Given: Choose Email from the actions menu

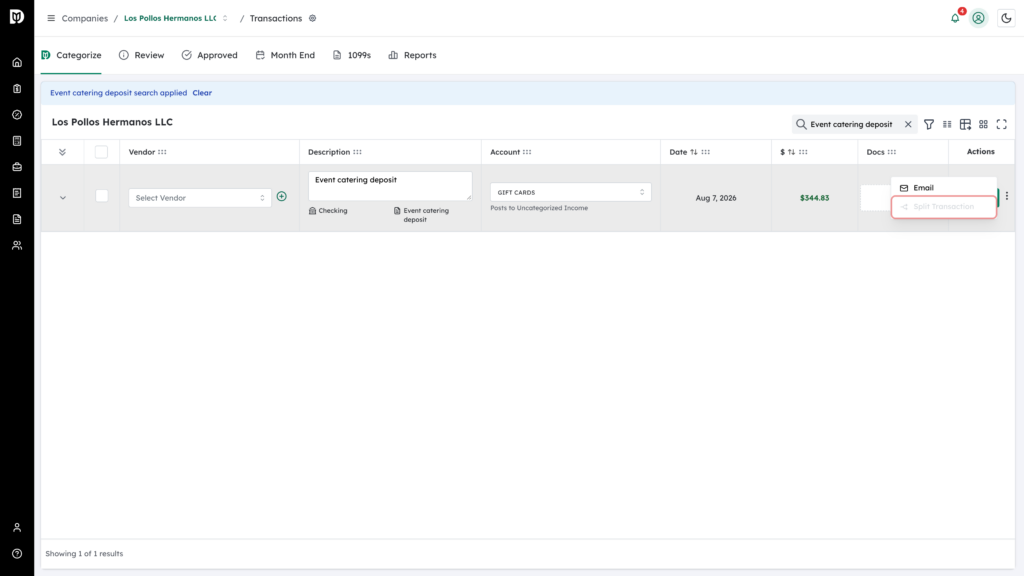Looking at the screenshot, I should pos(944,187).
